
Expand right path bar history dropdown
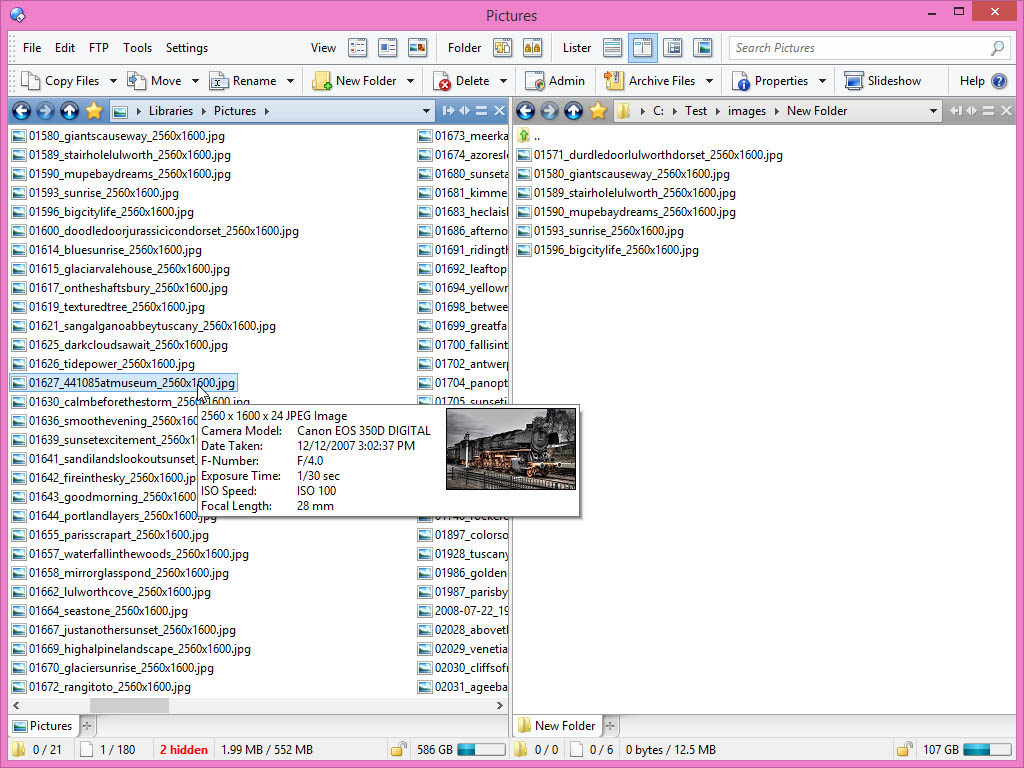[x=933, y=111]
